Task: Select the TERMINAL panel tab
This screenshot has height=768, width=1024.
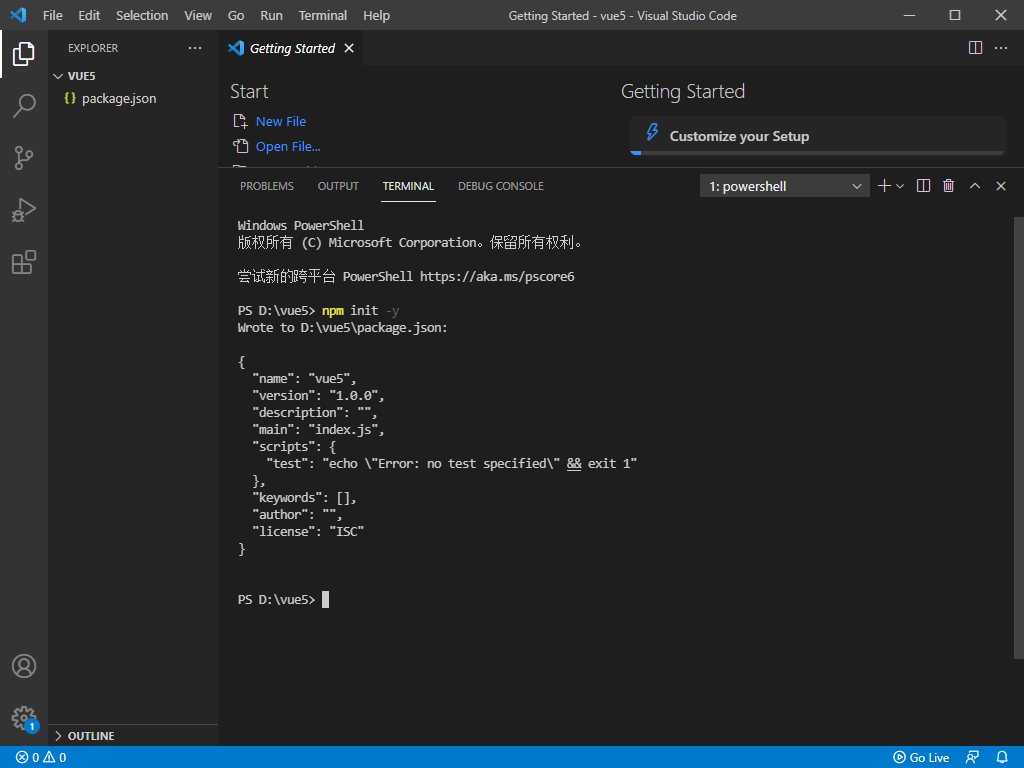Action: point(408,186)
